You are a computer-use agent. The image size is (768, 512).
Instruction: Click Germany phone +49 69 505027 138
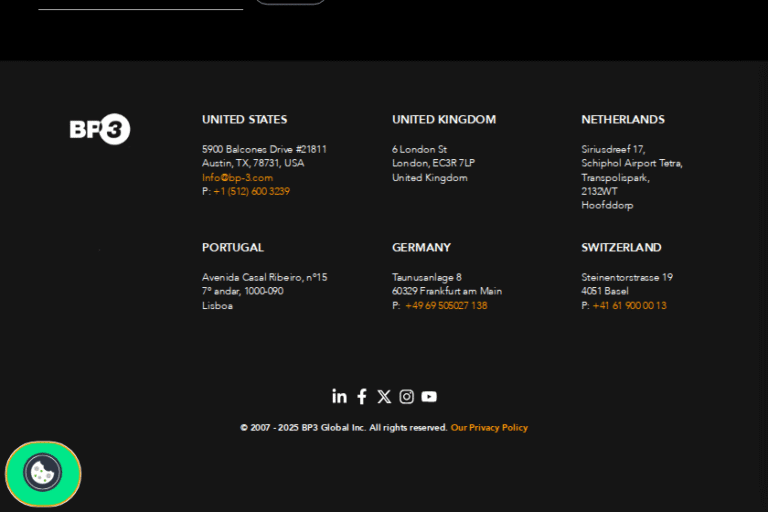tap(446, 305)
